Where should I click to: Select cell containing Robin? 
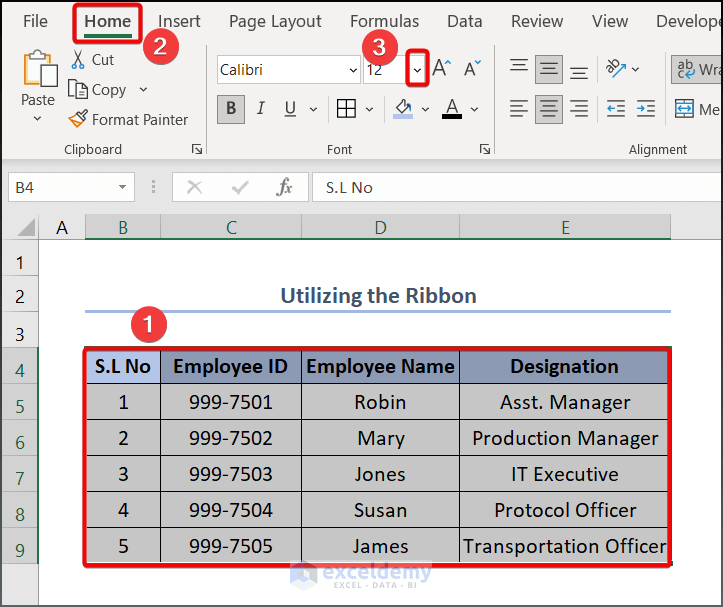pos(380,402)
